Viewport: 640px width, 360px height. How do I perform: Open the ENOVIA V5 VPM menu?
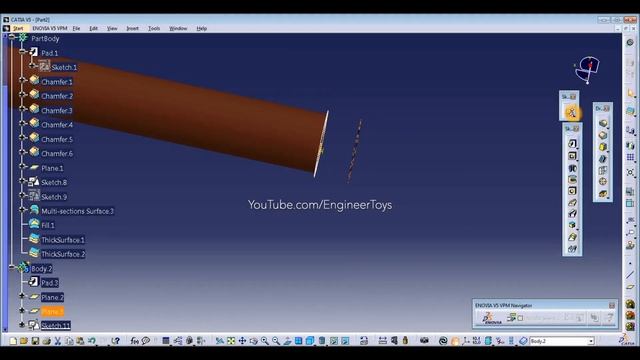click(50, 29)
